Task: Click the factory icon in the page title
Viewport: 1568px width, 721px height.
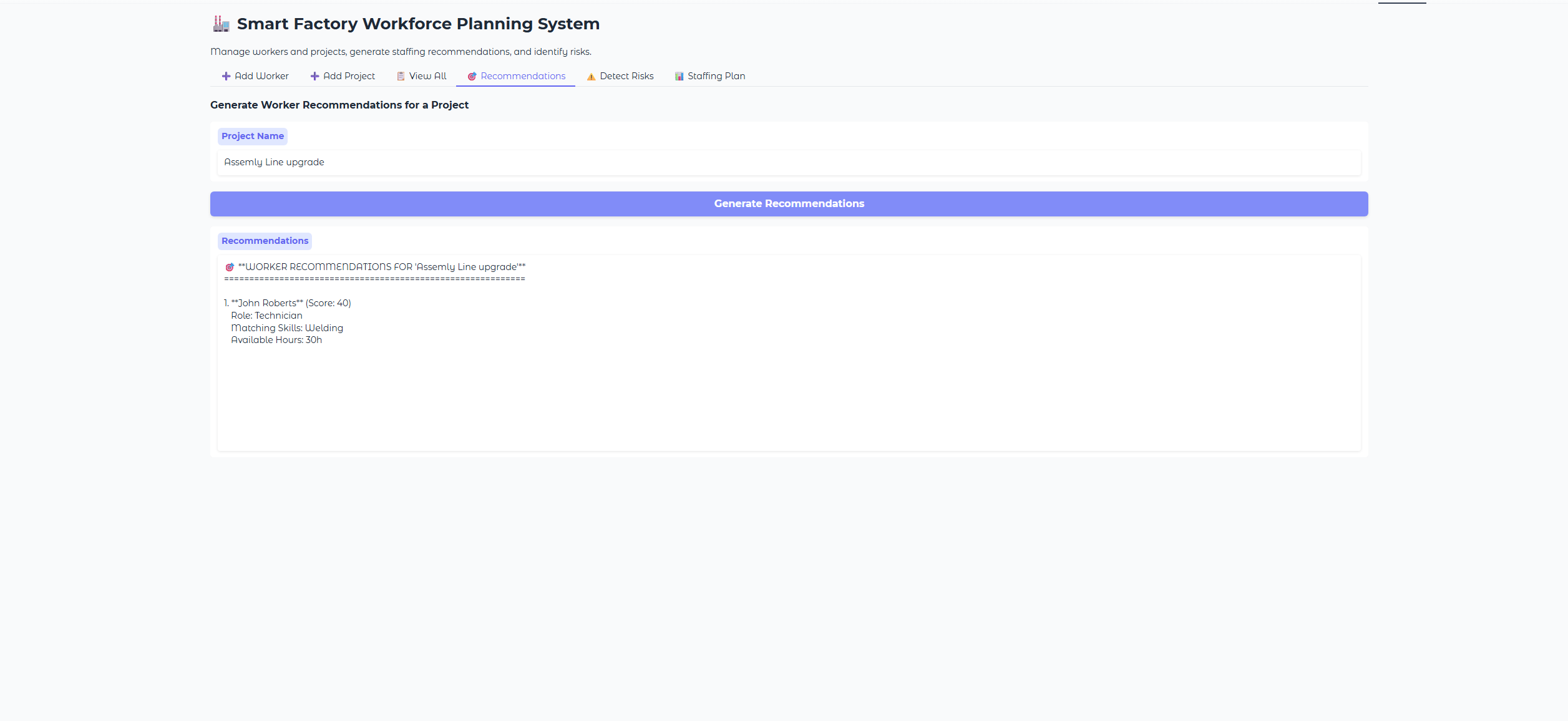Action: 221,24
